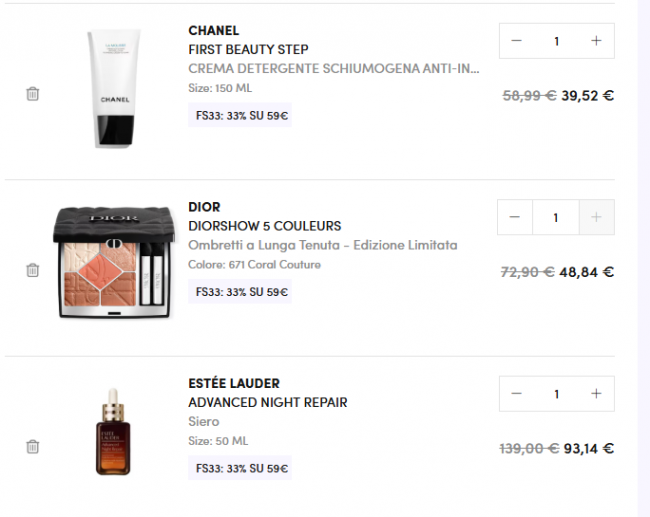Decrease quantity of Chanel First Beauty Step
The image size is (650, 517).
[x=516, y=41]
